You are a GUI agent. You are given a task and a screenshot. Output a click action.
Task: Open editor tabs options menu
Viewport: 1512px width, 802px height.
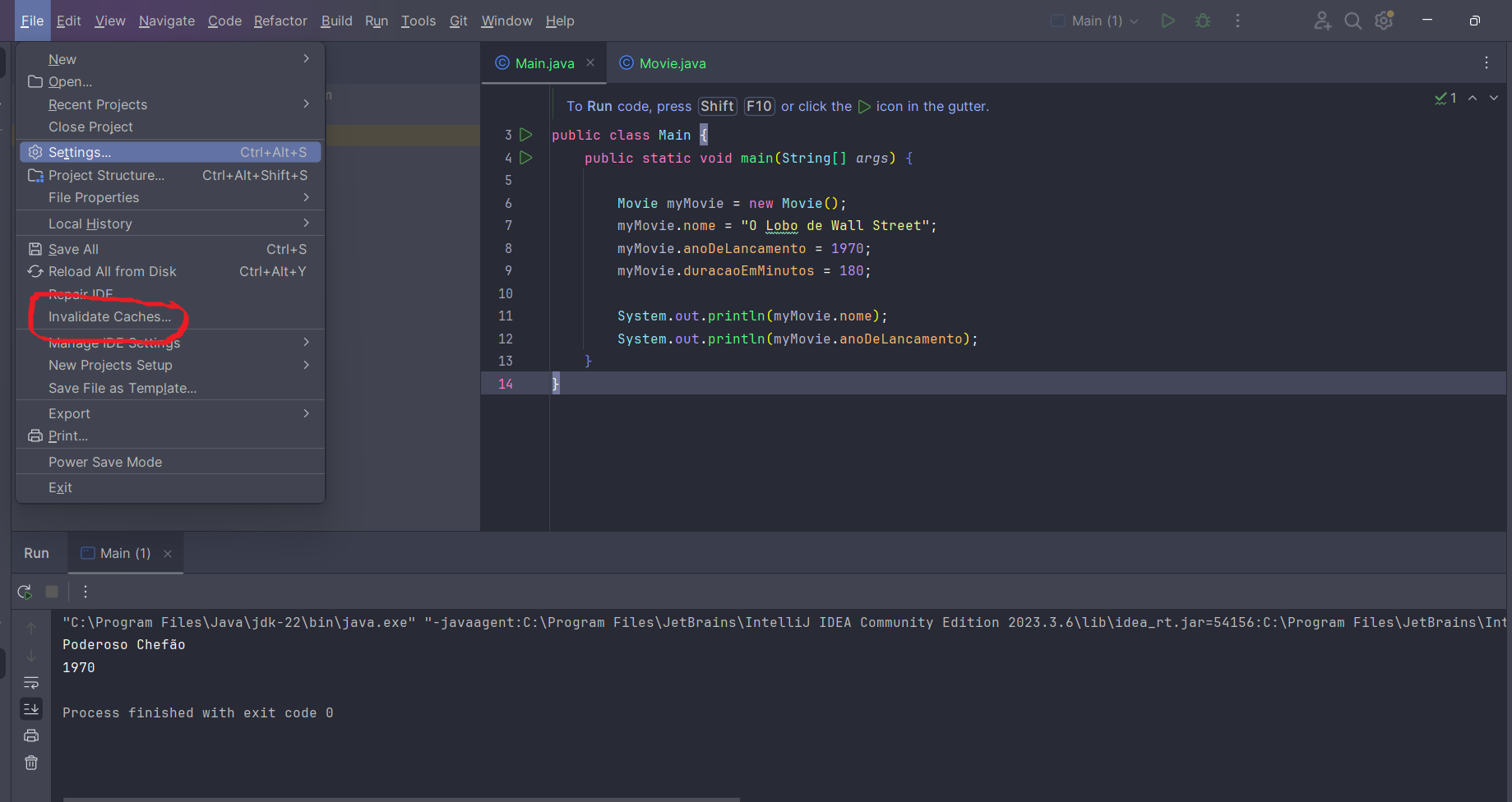coord(1487,63)
